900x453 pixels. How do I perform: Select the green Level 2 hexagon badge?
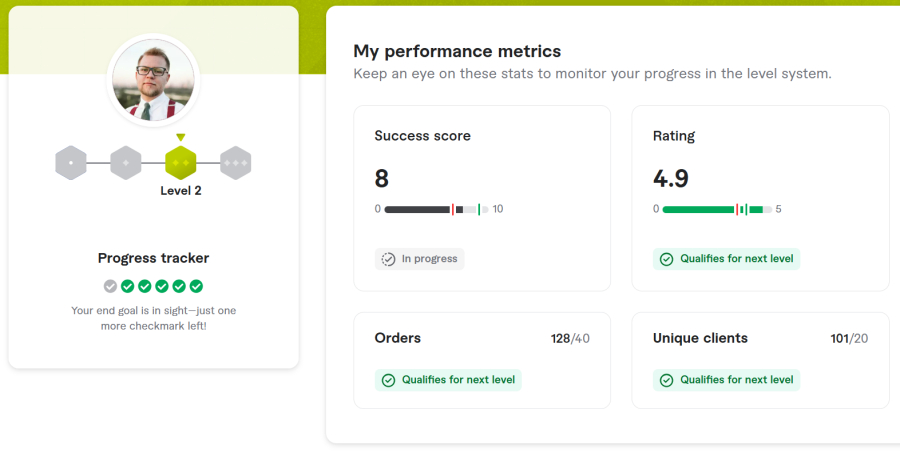point(181,162)
